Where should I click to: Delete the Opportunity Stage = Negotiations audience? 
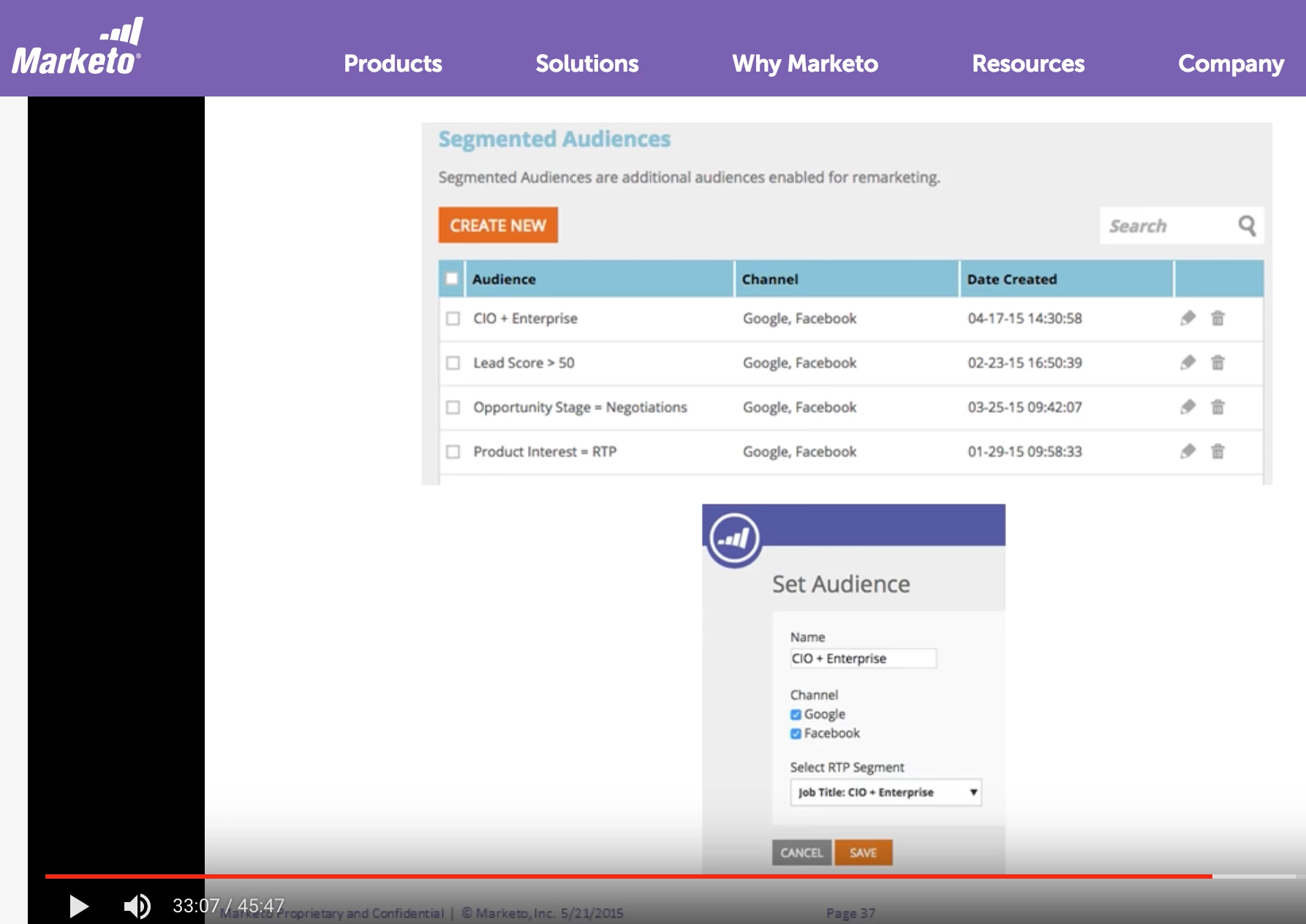(1218, 407)
